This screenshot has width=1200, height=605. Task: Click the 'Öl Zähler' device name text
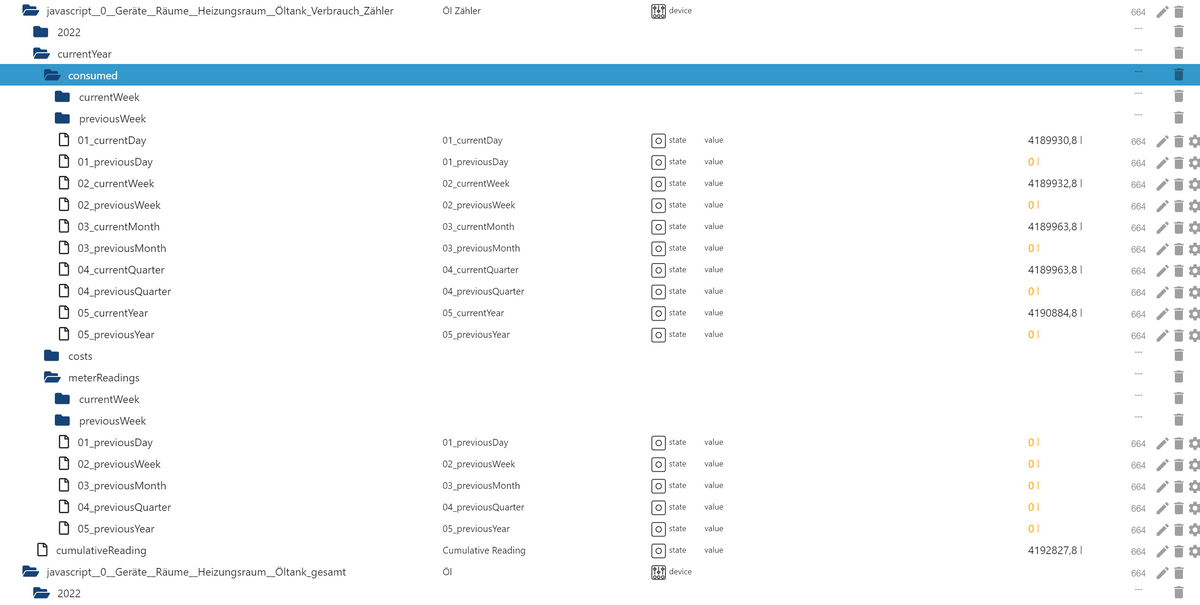coord(462,11)
